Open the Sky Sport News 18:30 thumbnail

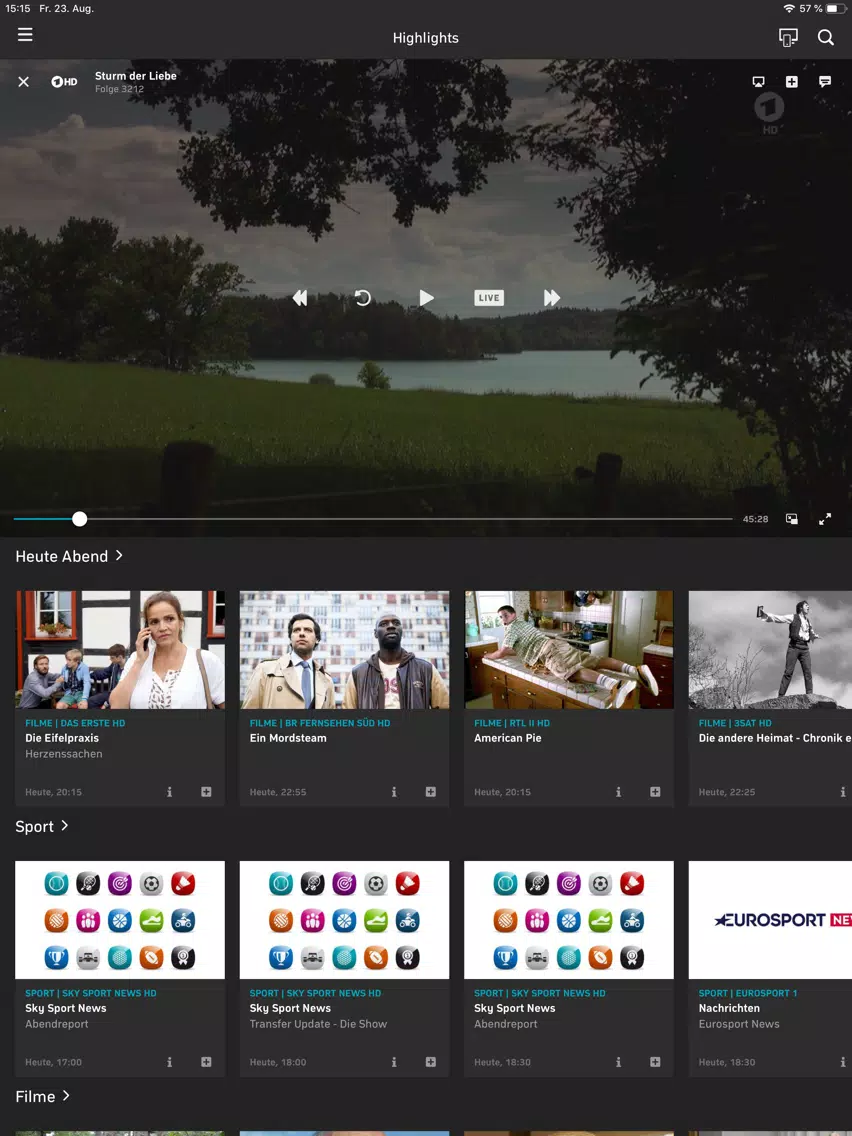point(569,920)
